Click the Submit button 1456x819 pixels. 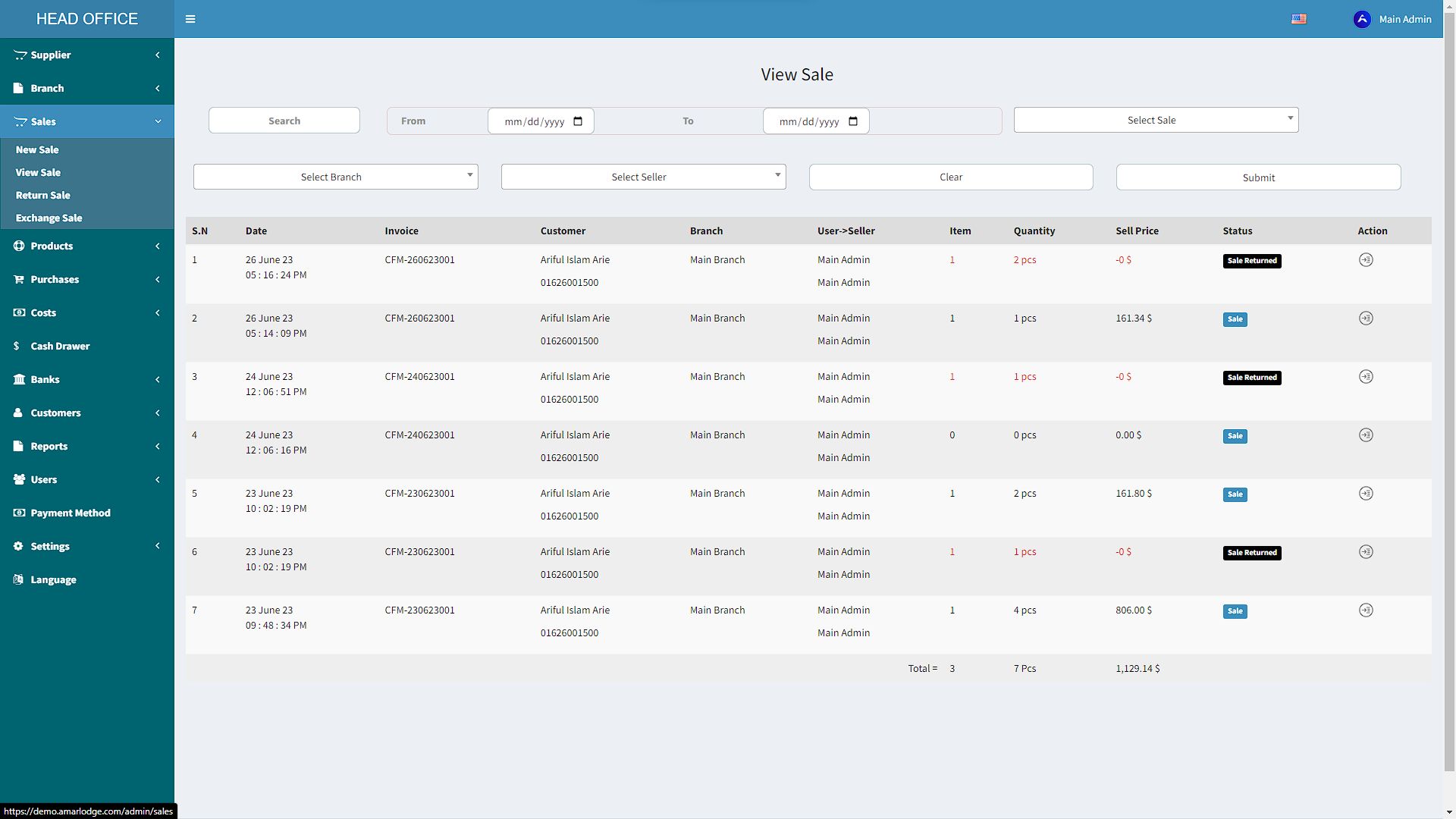click(x=1257, y=177)
